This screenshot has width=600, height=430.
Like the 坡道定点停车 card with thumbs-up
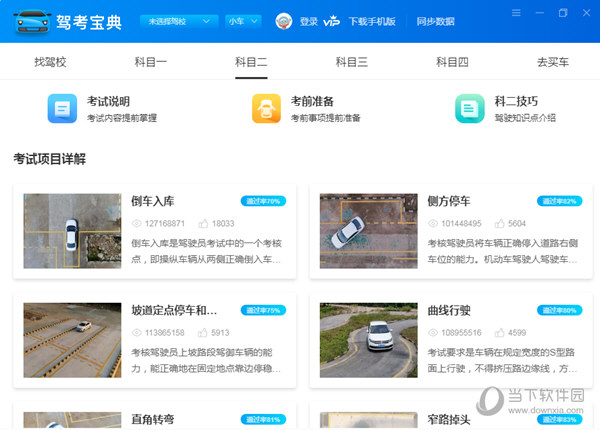tap(202, 333)
